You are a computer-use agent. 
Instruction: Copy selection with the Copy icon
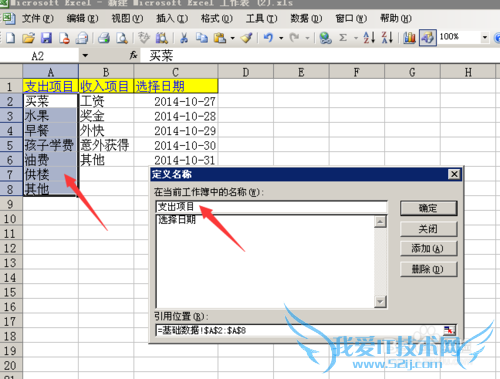[x=202, y=38]
